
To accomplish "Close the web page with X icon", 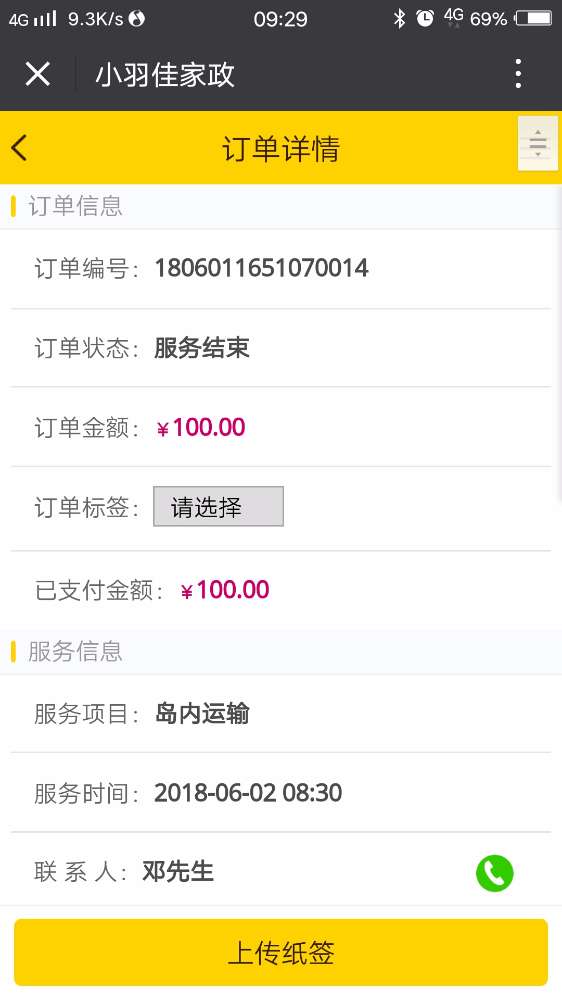I will coord(38,74).
